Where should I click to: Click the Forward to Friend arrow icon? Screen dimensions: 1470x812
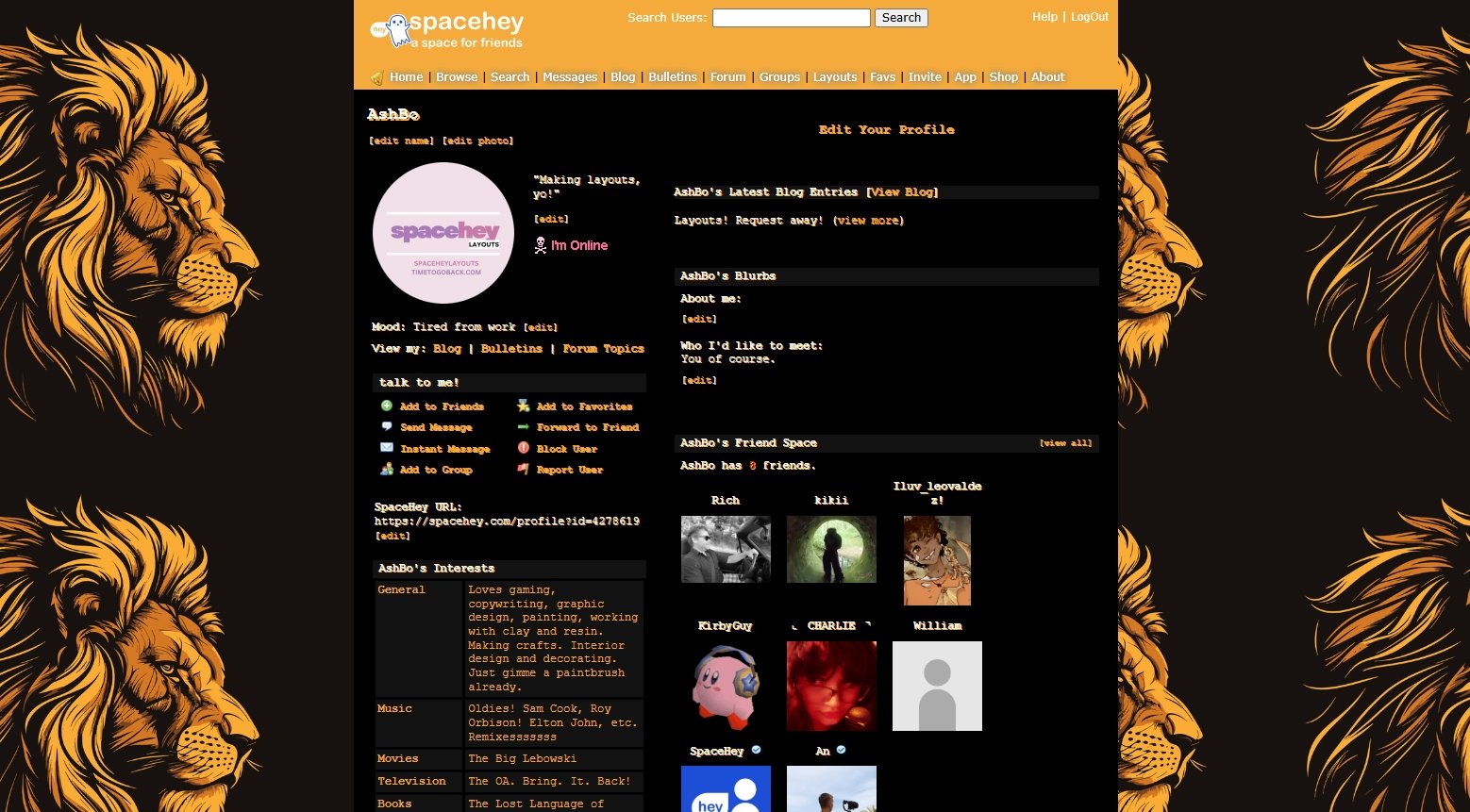point(524,426)
